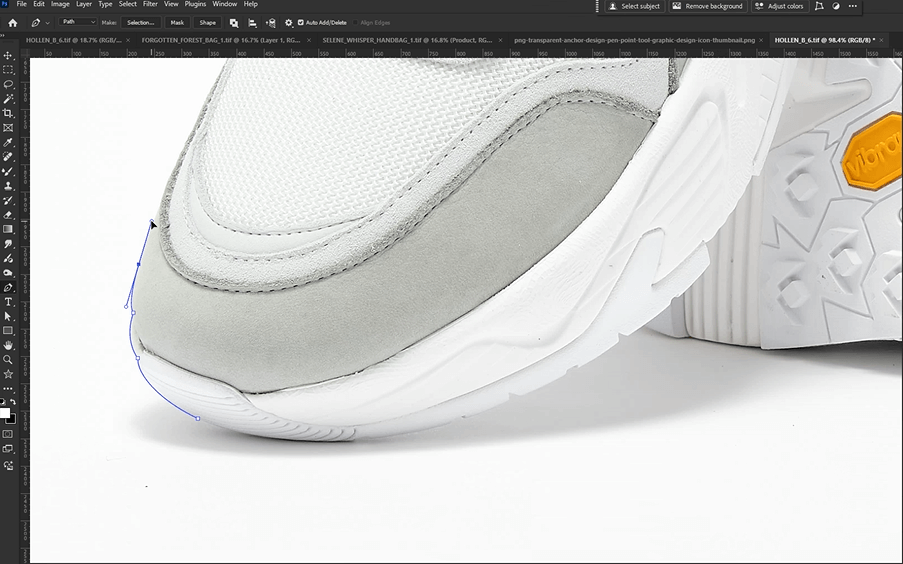903x564 pixels.
Task: Select the Zoom tool magnifier
Action: [8, 359]
